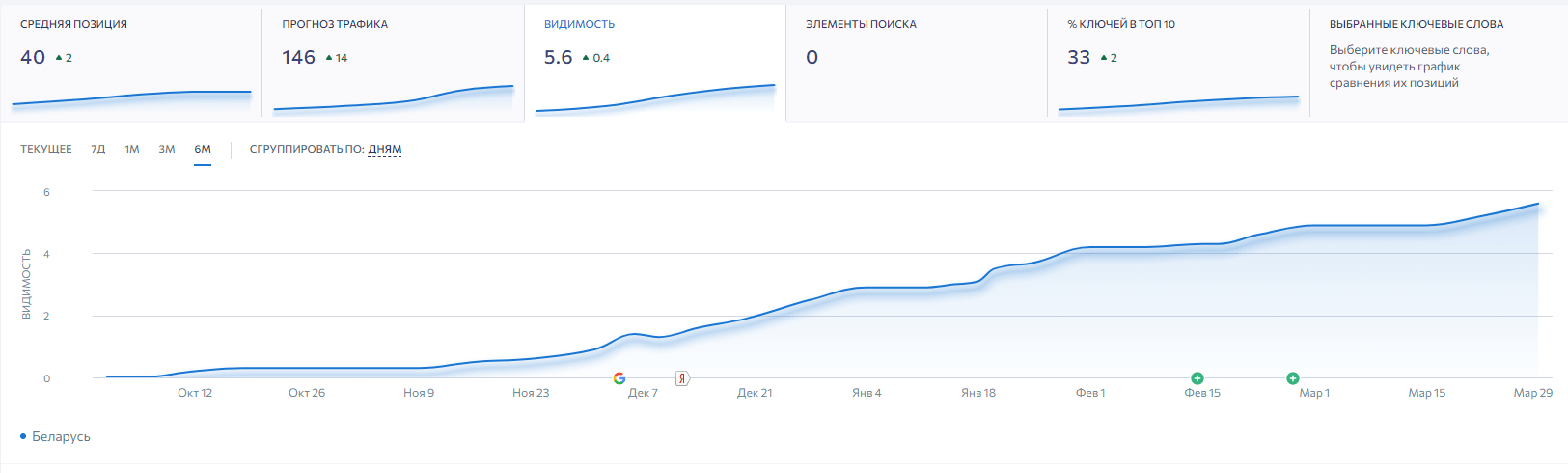Click the Окт 26 axis label

[x=307, y=393]
